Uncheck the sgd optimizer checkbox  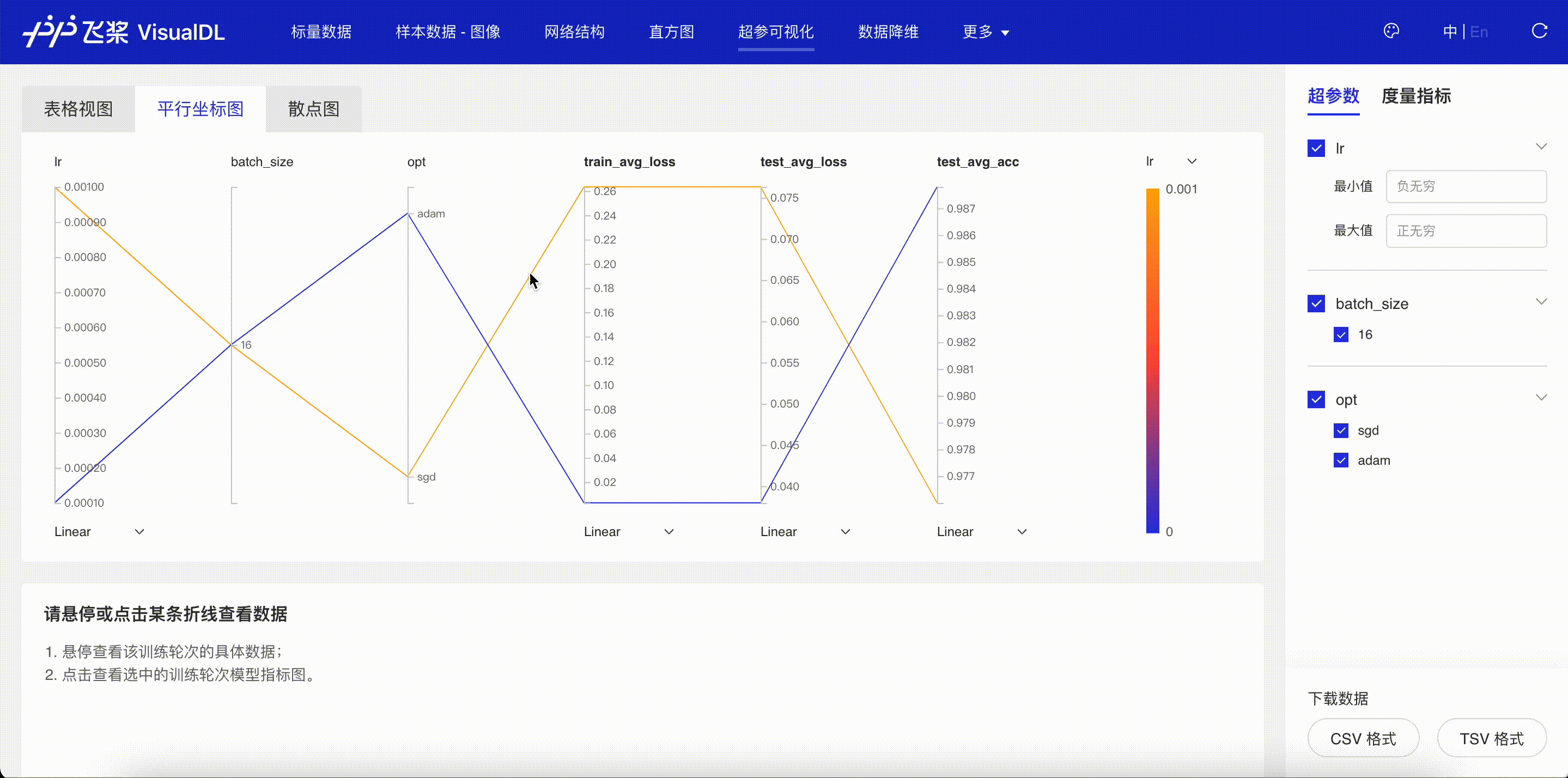[x=1341, y=431]
